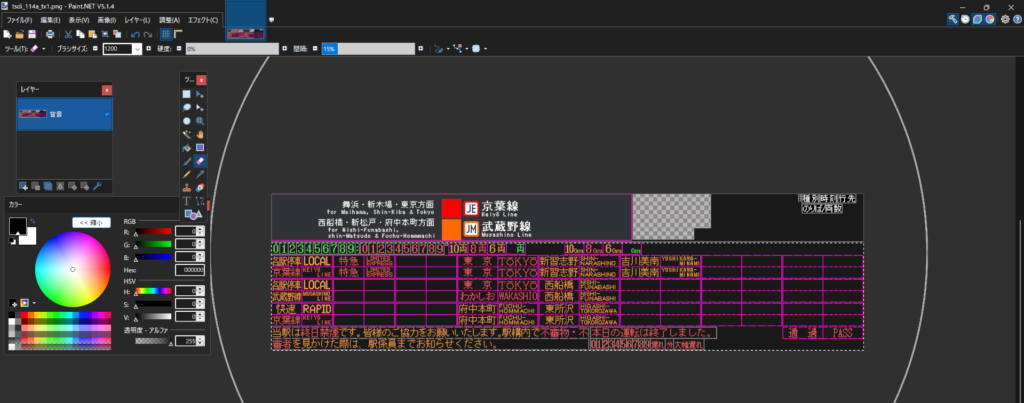This screenshot has height=403, width=1024.
Task: Open layer properties wrench icon
Action: [x=97, y=185]
